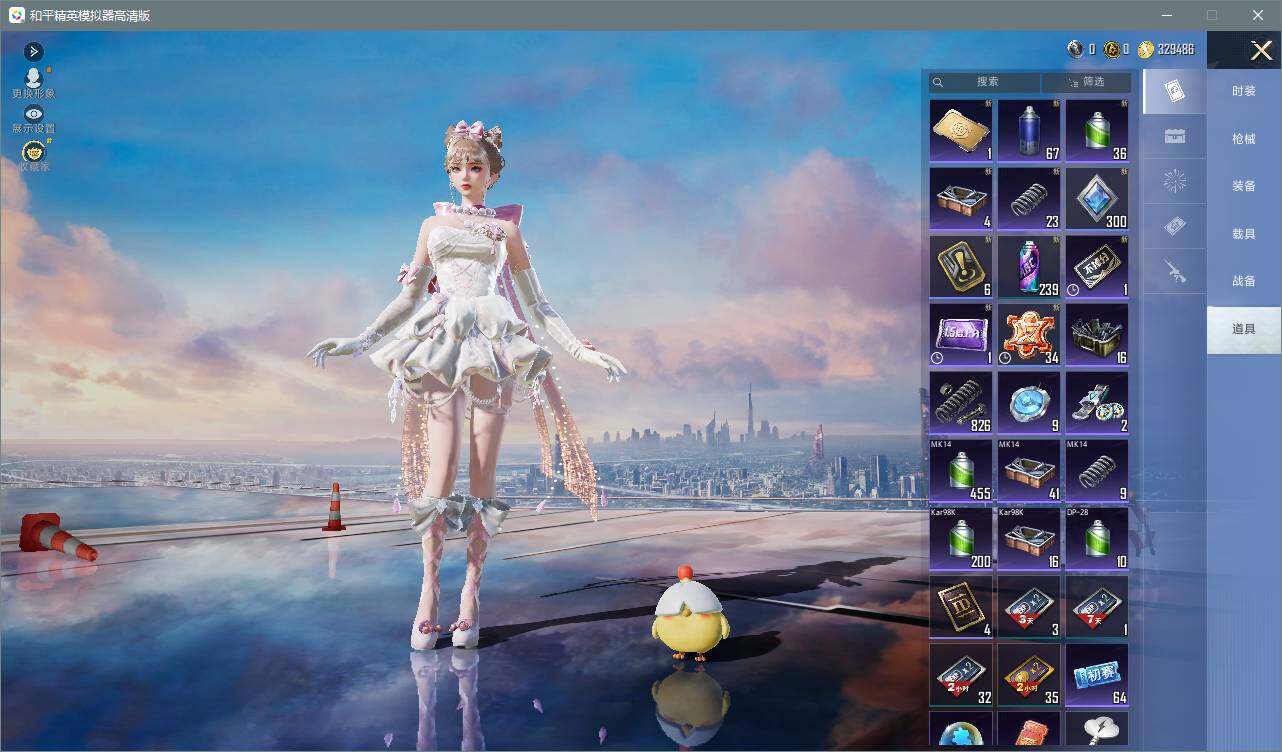Expand the arrow button at top-left corner

coord(34,51)
